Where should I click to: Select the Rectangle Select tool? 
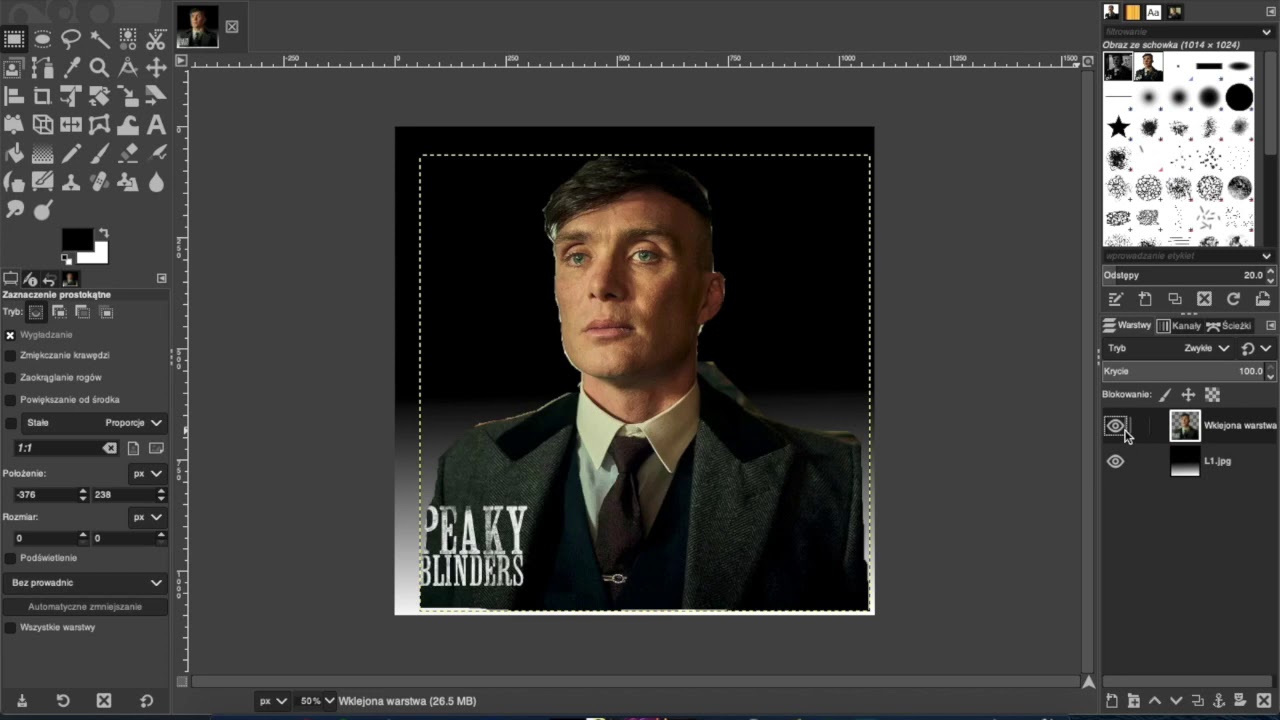(x=14, y=40)
